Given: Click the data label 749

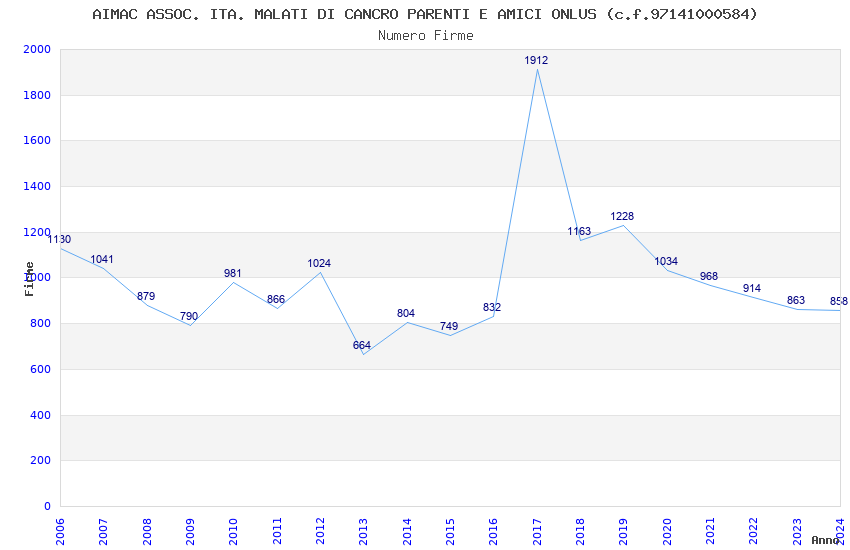Looking at the screenshot, I should click(x=449, y=326).
